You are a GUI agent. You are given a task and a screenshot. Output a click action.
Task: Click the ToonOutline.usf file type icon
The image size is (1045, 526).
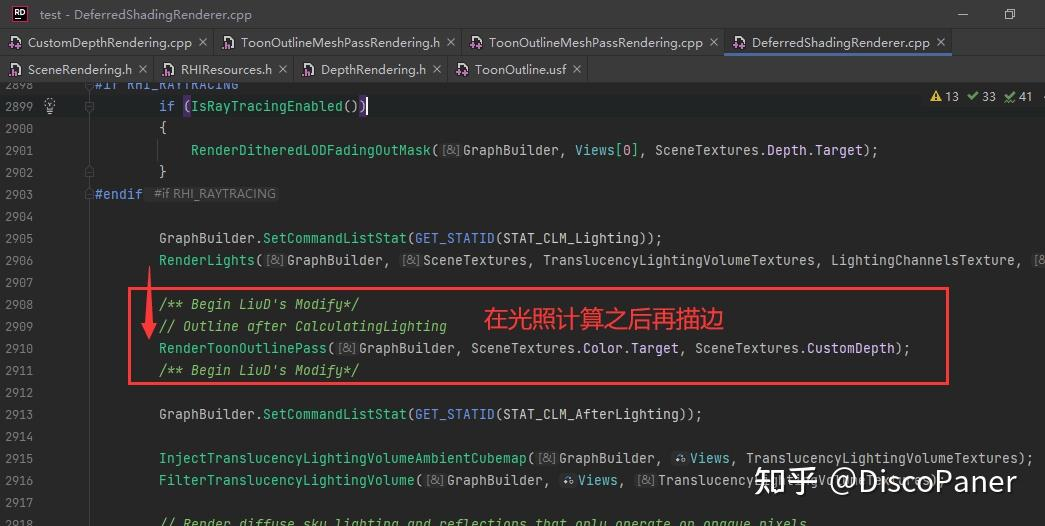click(x=462, y=69)
